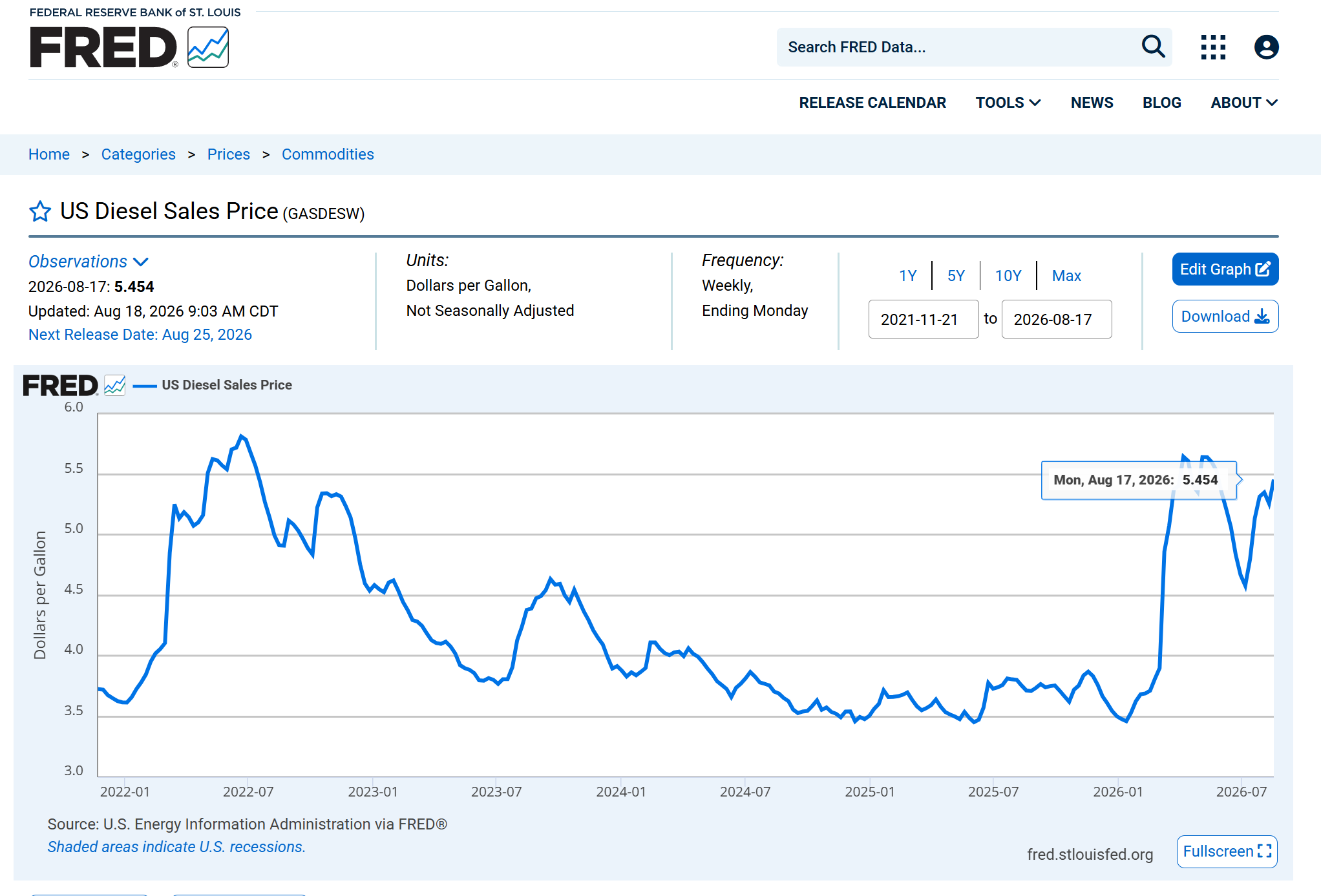
Task: Open the Next Release Date link
Action: click(x=140, y=335)
